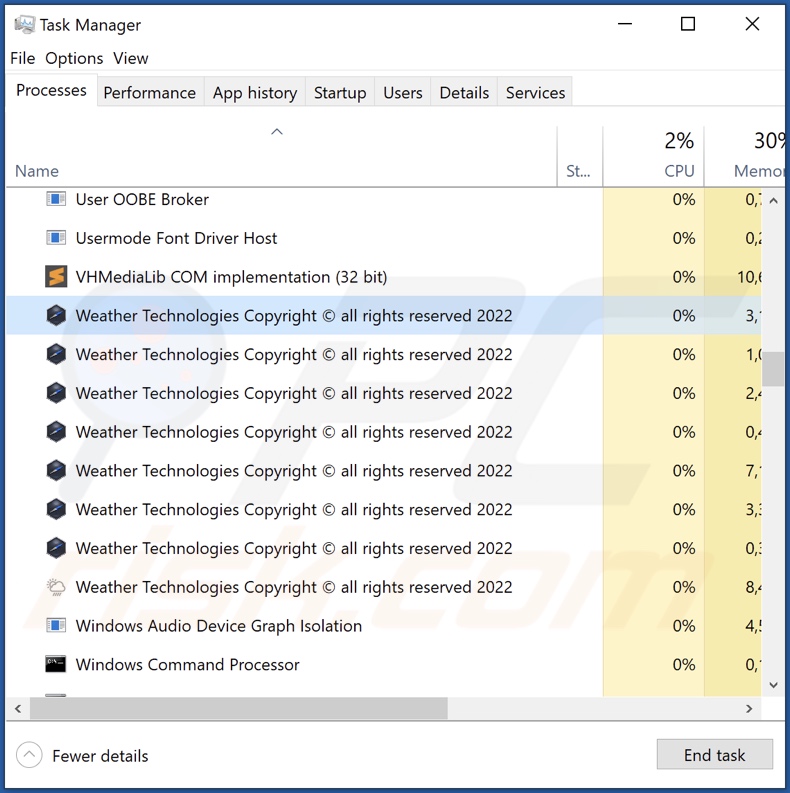Open the File menu
This screenshot has height=793, width=790.
23,58
